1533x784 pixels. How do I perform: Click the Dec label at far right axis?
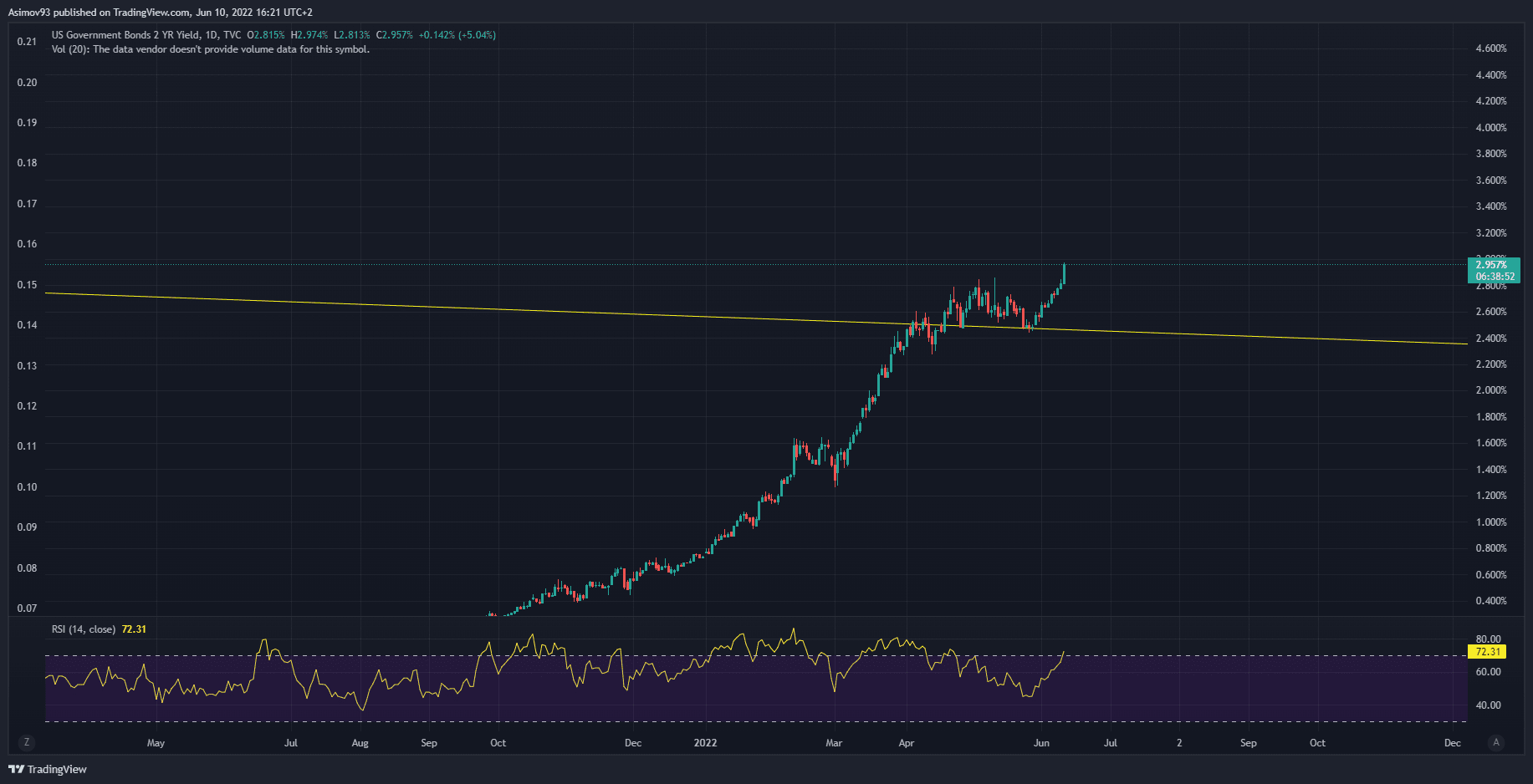(1452, 743)
